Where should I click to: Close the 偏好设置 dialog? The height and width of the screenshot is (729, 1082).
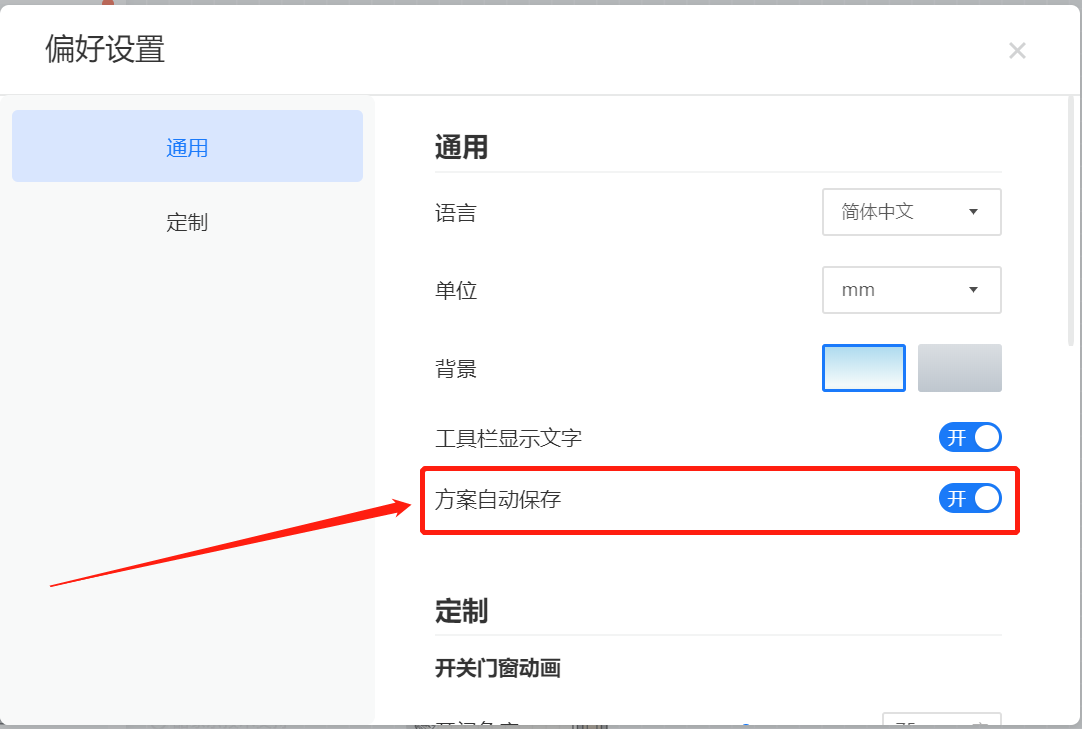click(x=1016, y=50)
